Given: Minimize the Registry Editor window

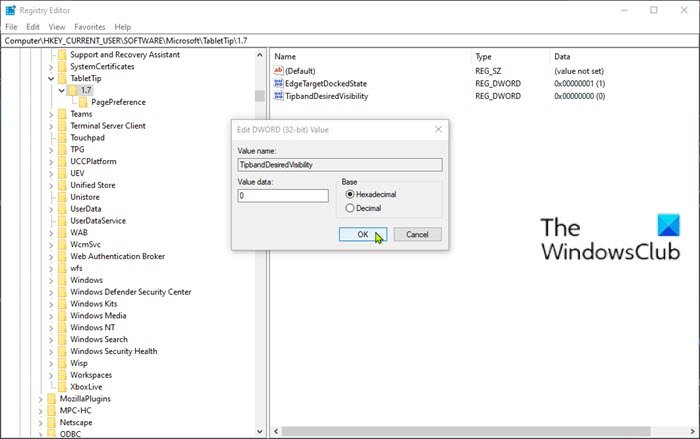Looking at the screenshot, I should click(624, 10).
